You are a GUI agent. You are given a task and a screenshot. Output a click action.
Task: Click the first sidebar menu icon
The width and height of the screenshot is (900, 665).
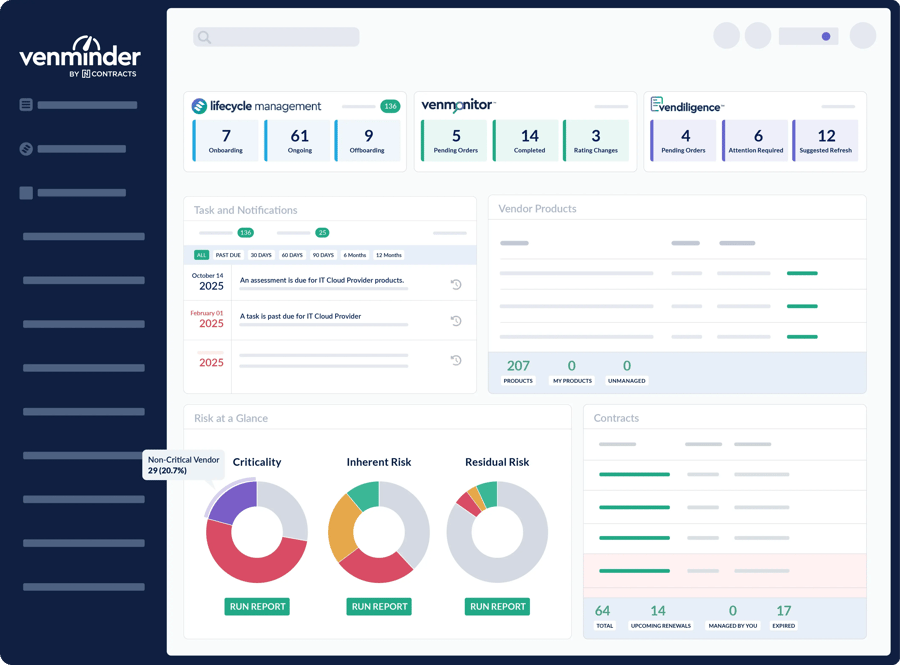click(x=26, y=105)
